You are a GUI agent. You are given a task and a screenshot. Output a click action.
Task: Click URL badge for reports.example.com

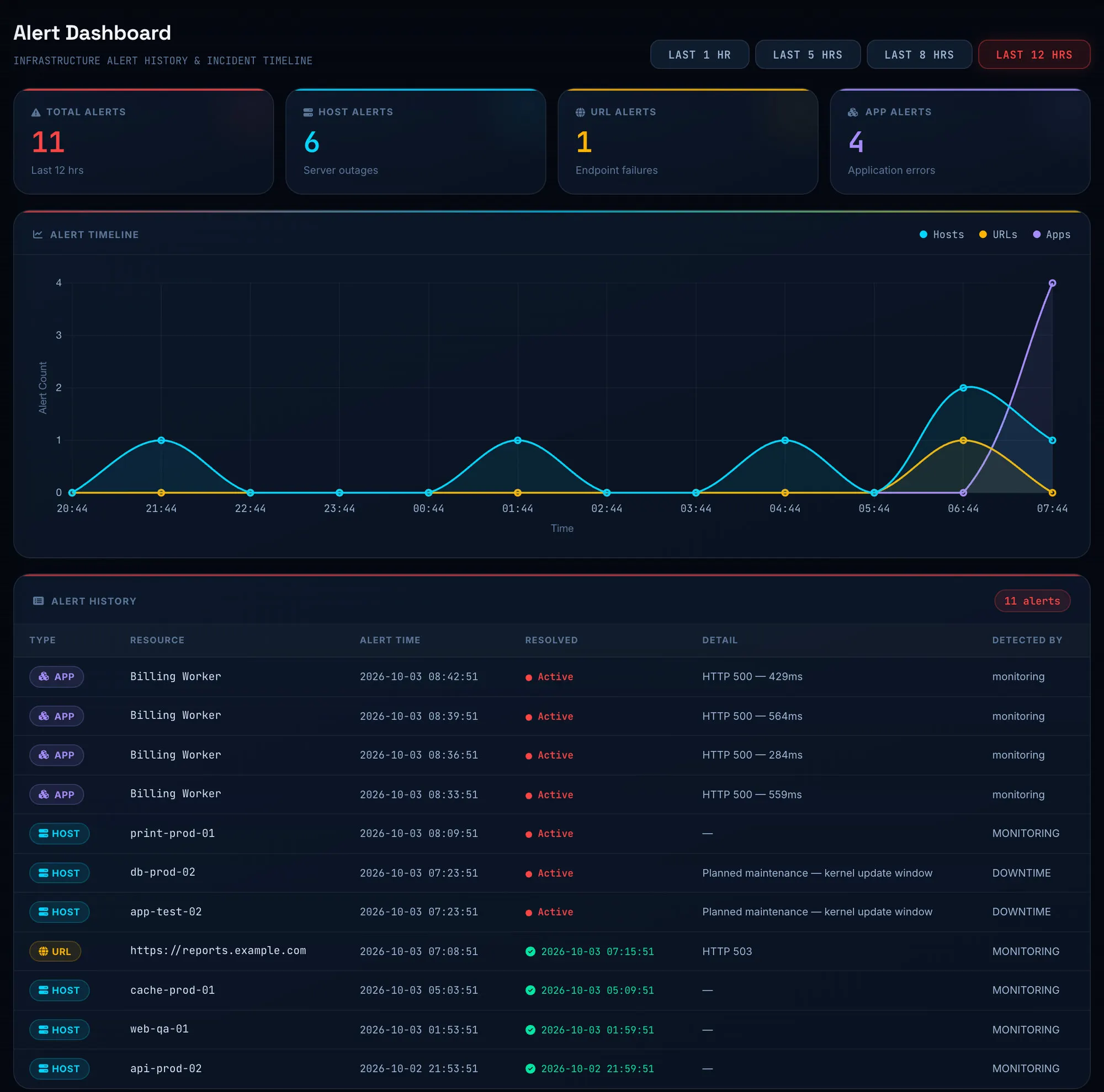pos(55,951)
